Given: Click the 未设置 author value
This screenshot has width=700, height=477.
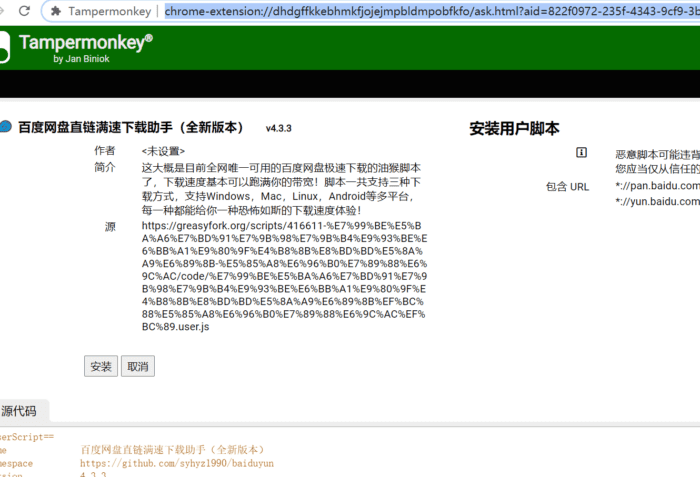Looking at the screenshot, I should pos(163,151).
